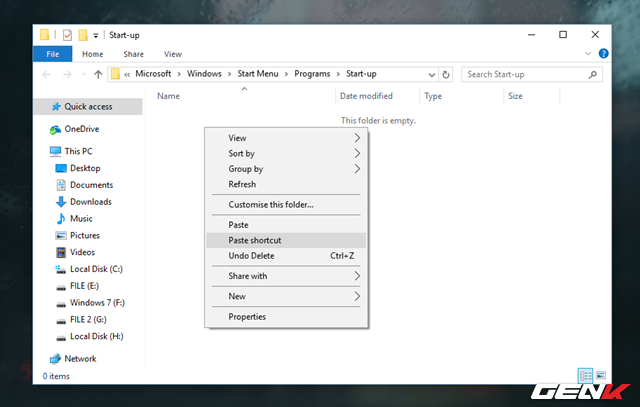Open the Music folder in sidebar
Viewport: 640px width, 407px height.
(x=81, y=219)
